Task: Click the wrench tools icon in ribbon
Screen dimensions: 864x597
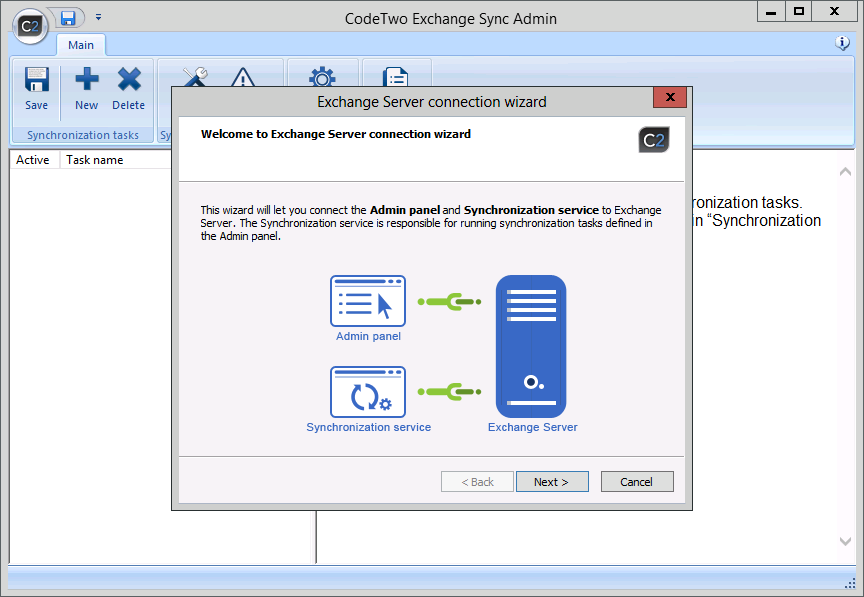Action: (195, 77)
